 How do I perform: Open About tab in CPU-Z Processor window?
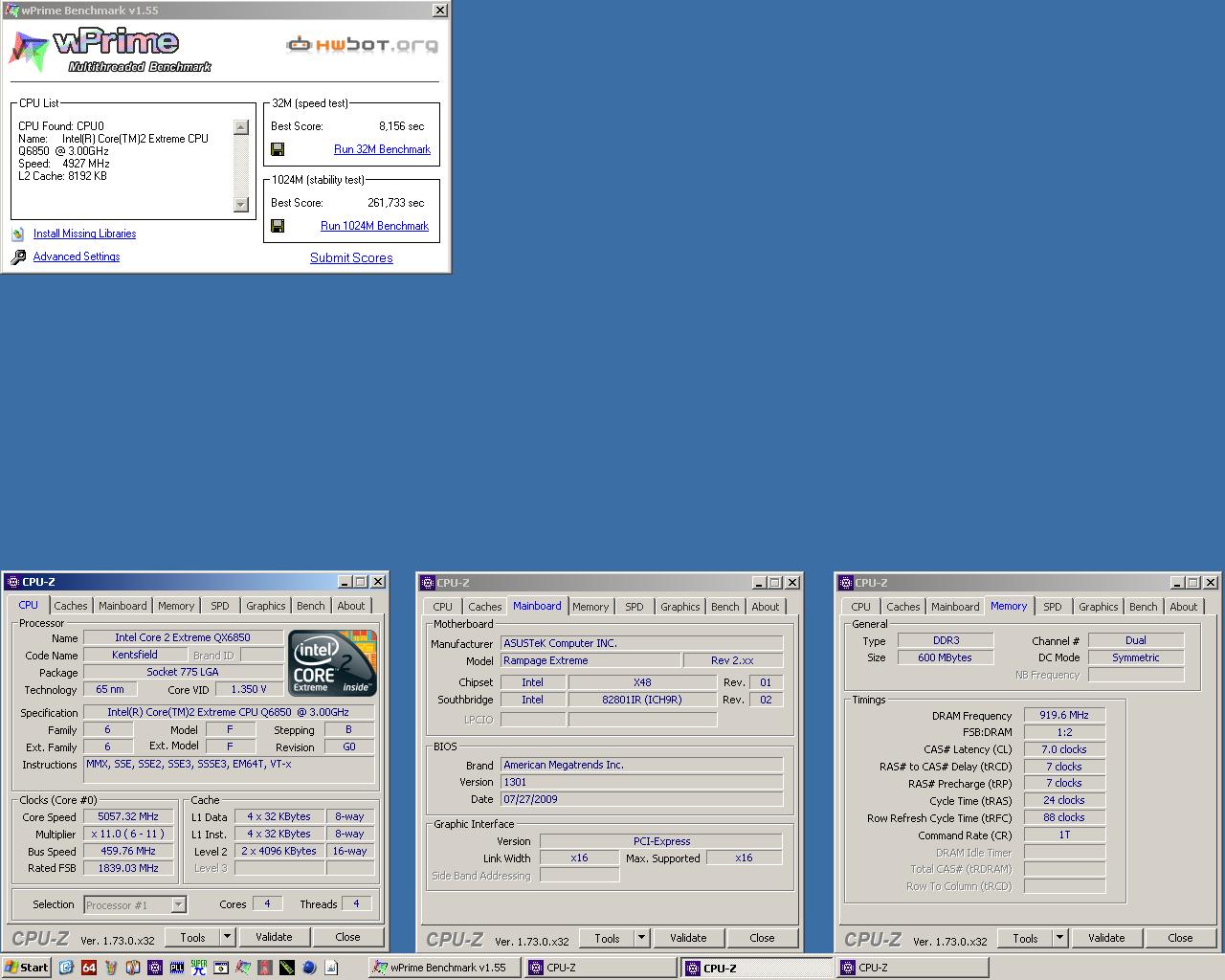(x=350, y=606)
